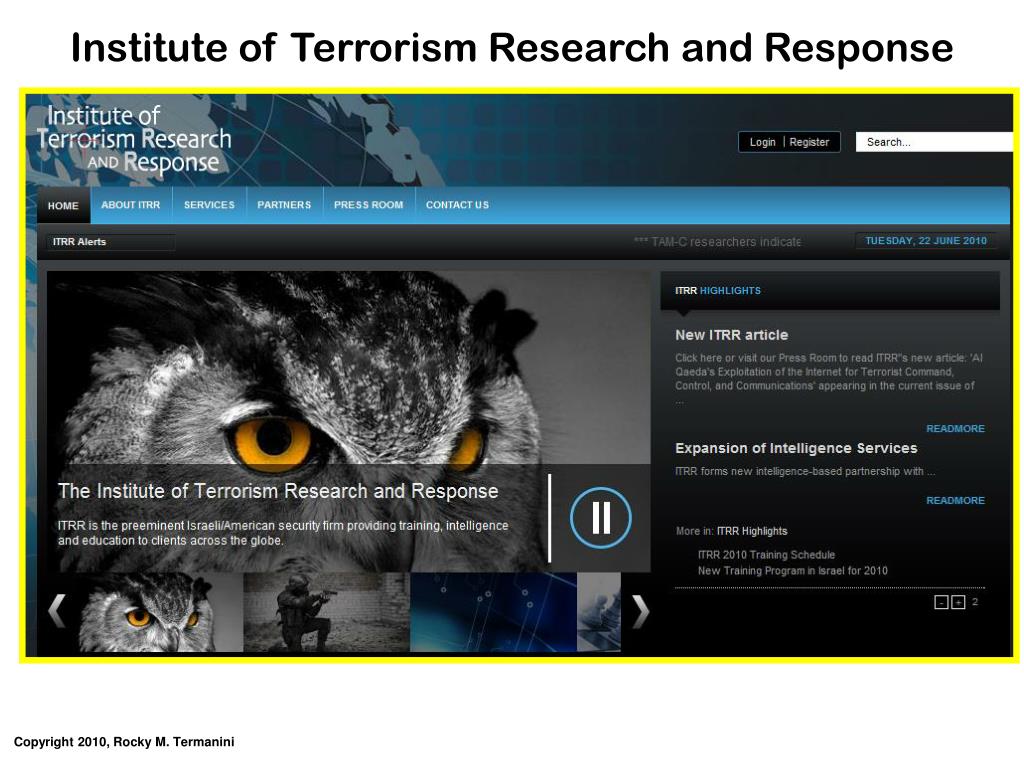
Task: Click READMORE under Expansion of Intelligence Services
Action: 955,500
